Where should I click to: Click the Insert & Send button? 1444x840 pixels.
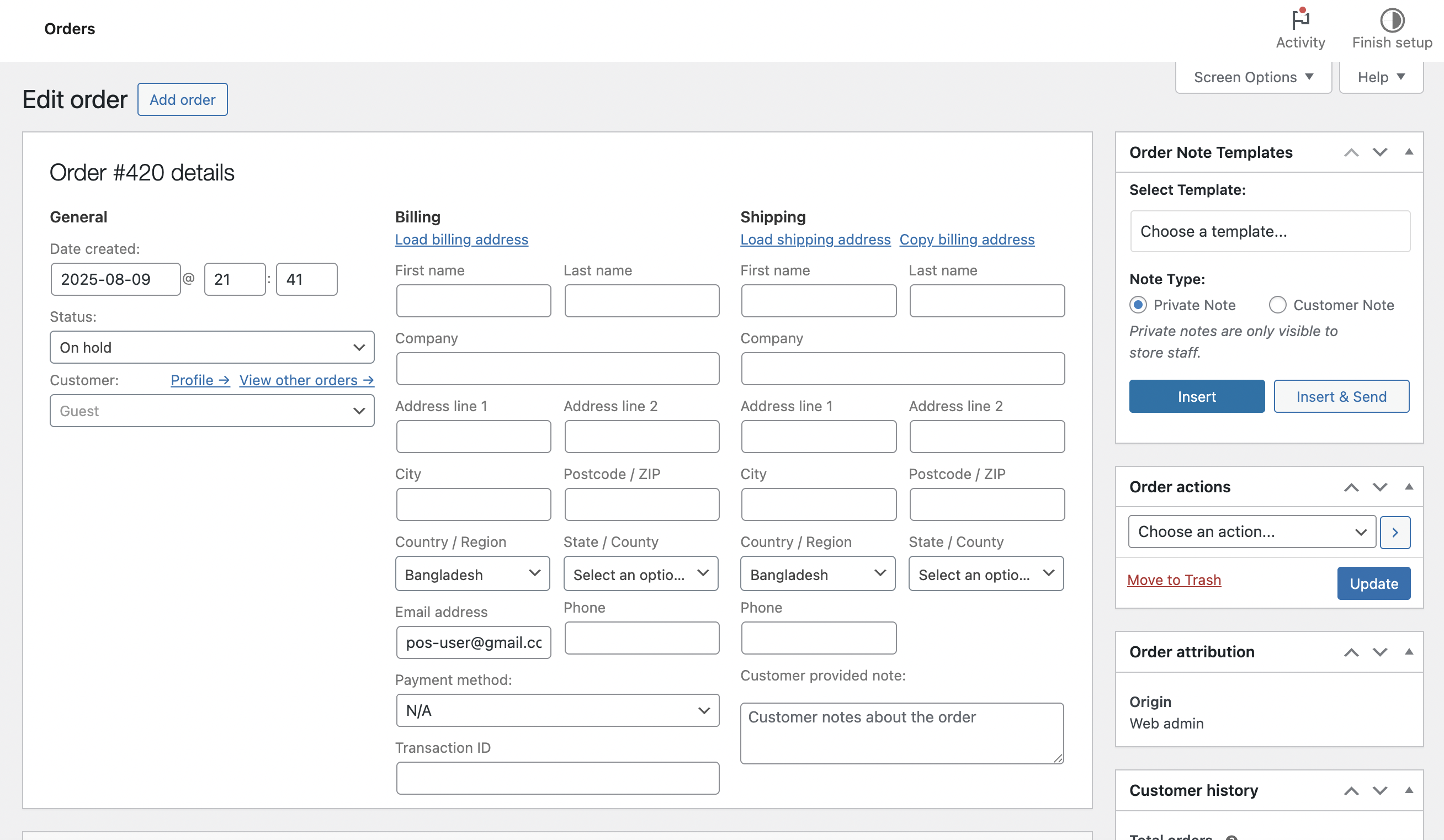pyautogui.click(x=1341, y=396)
